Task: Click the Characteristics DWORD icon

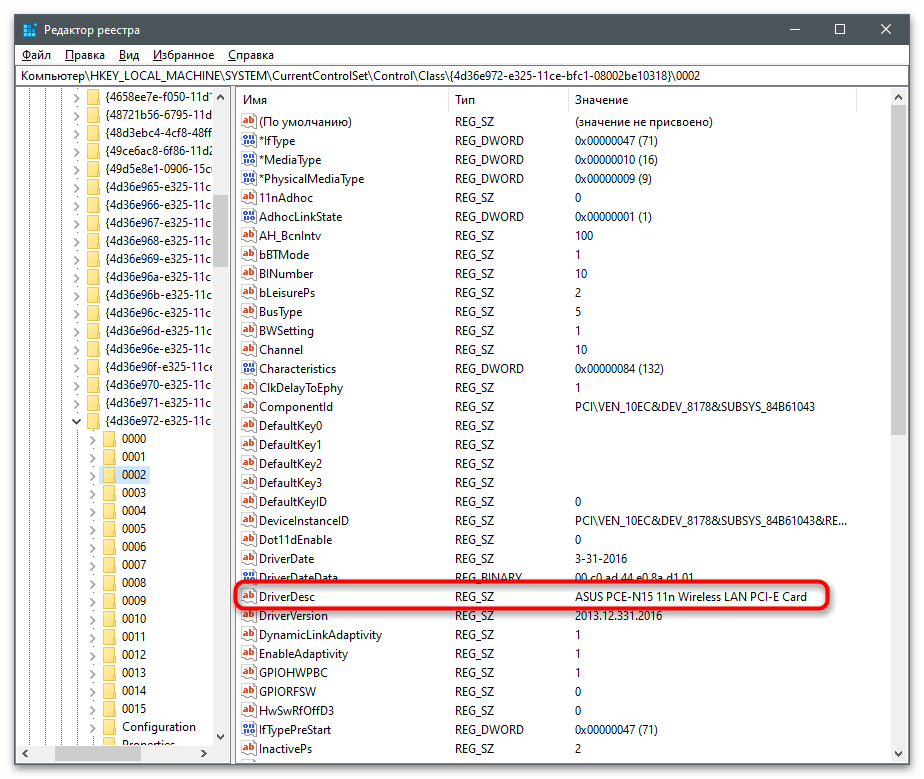Action: 249,368
